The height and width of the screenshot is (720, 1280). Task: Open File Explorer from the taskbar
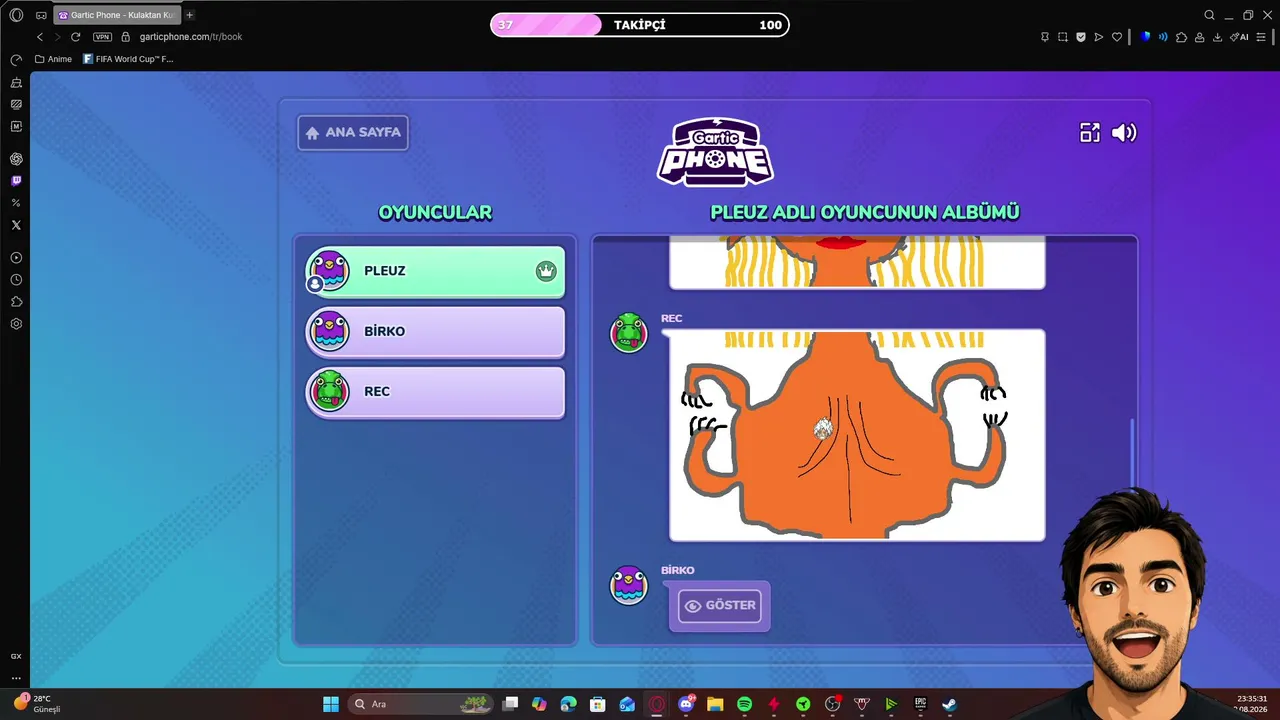coord(715,704)
